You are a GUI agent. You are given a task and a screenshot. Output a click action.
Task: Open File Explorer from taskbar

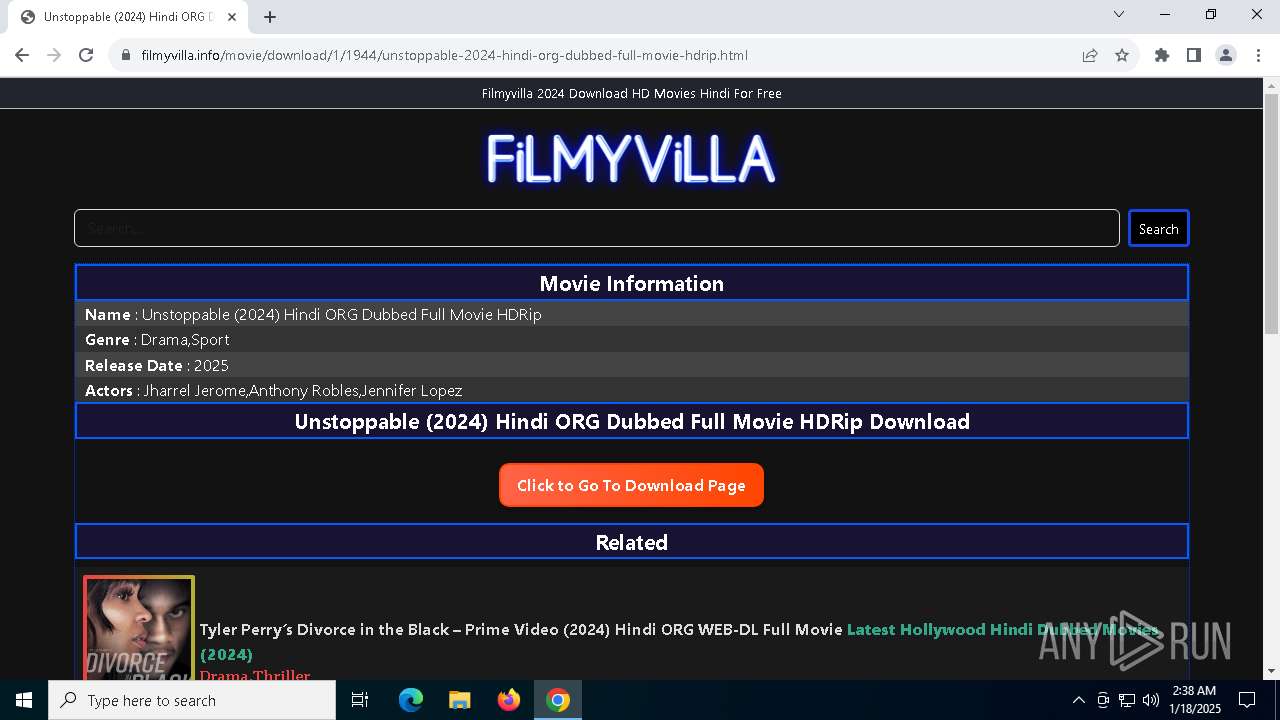(x=460, y=700)
